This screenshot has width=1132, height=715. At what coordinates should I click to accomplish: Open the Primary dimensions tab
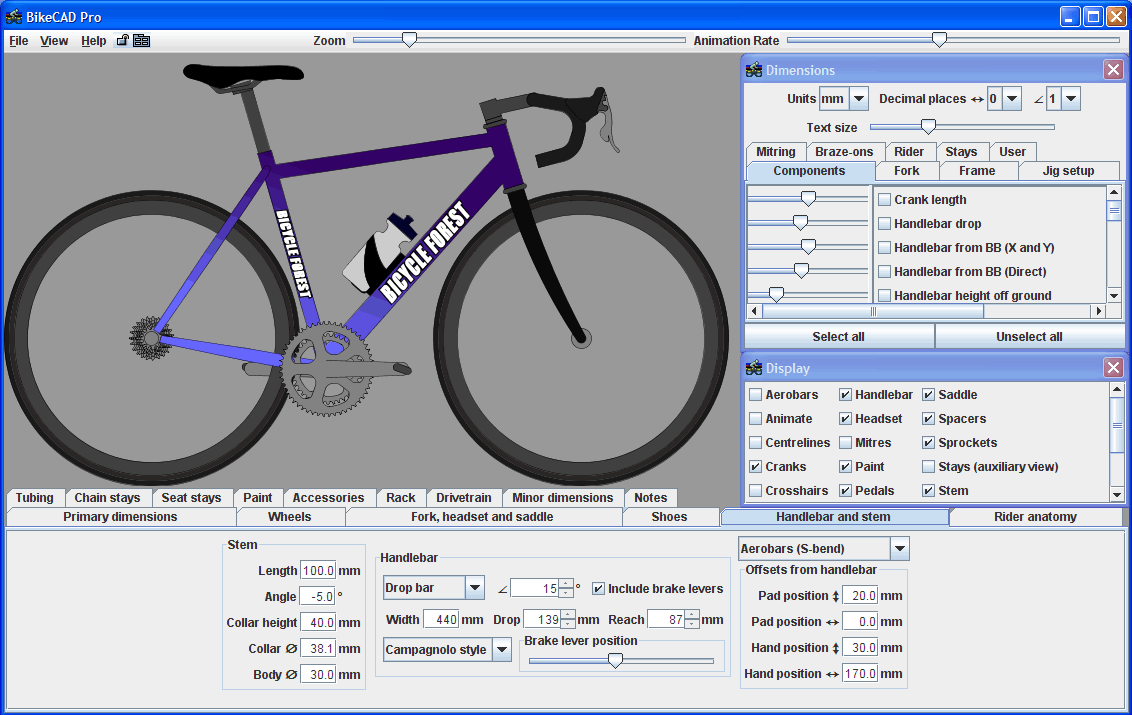tap(121, 517)
